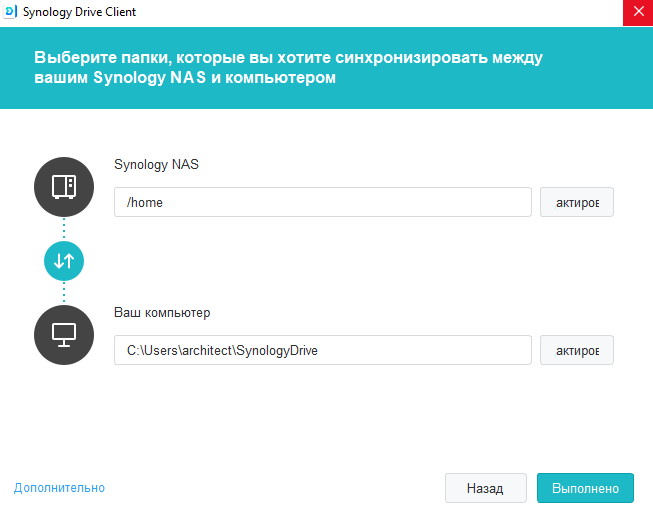
Task: Click the dotted line above the computer icon
Action: tap(64, 292)
